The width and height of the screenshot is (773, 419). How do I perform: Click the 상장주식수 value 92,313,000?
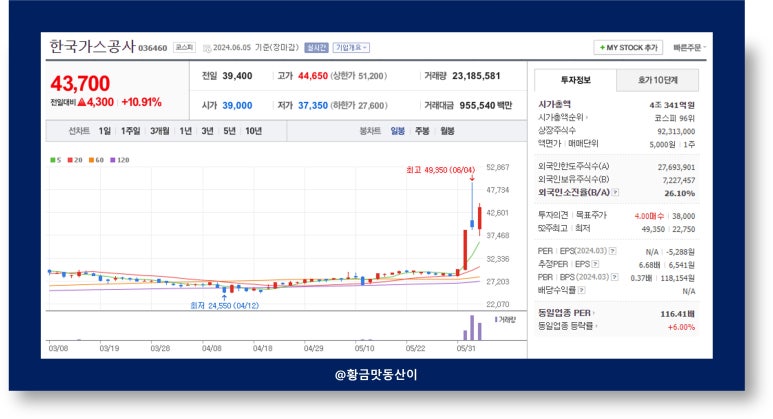(676, 131)
